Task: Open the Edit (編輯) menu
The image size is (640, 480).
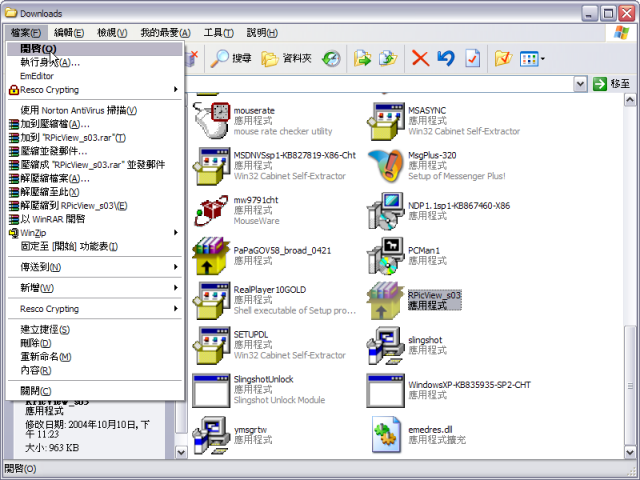Action: (69, 33)
